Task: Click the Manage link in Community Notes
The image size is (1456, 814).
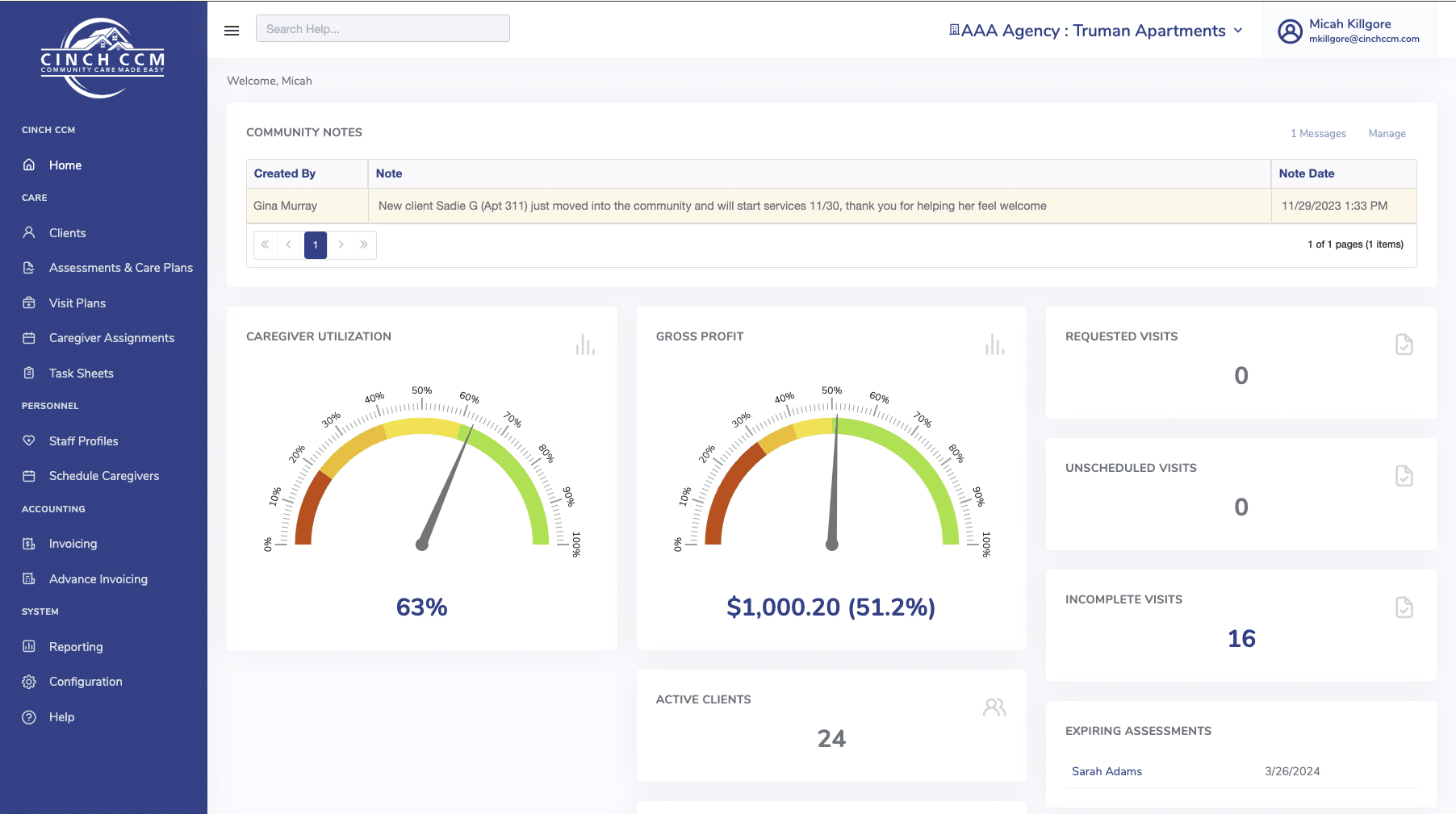Action: tap(1387, 134)
